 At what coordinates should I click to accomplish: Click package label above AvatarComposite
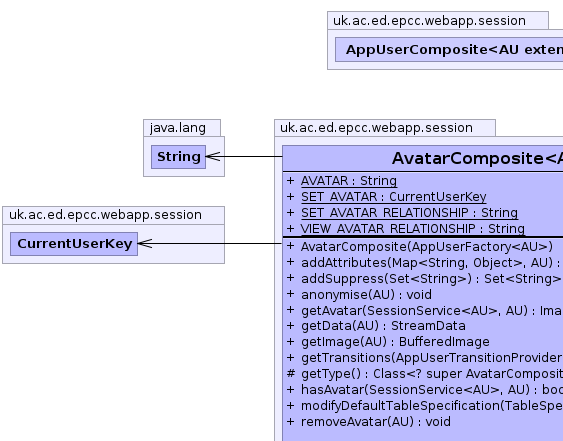tap(376, 128)
